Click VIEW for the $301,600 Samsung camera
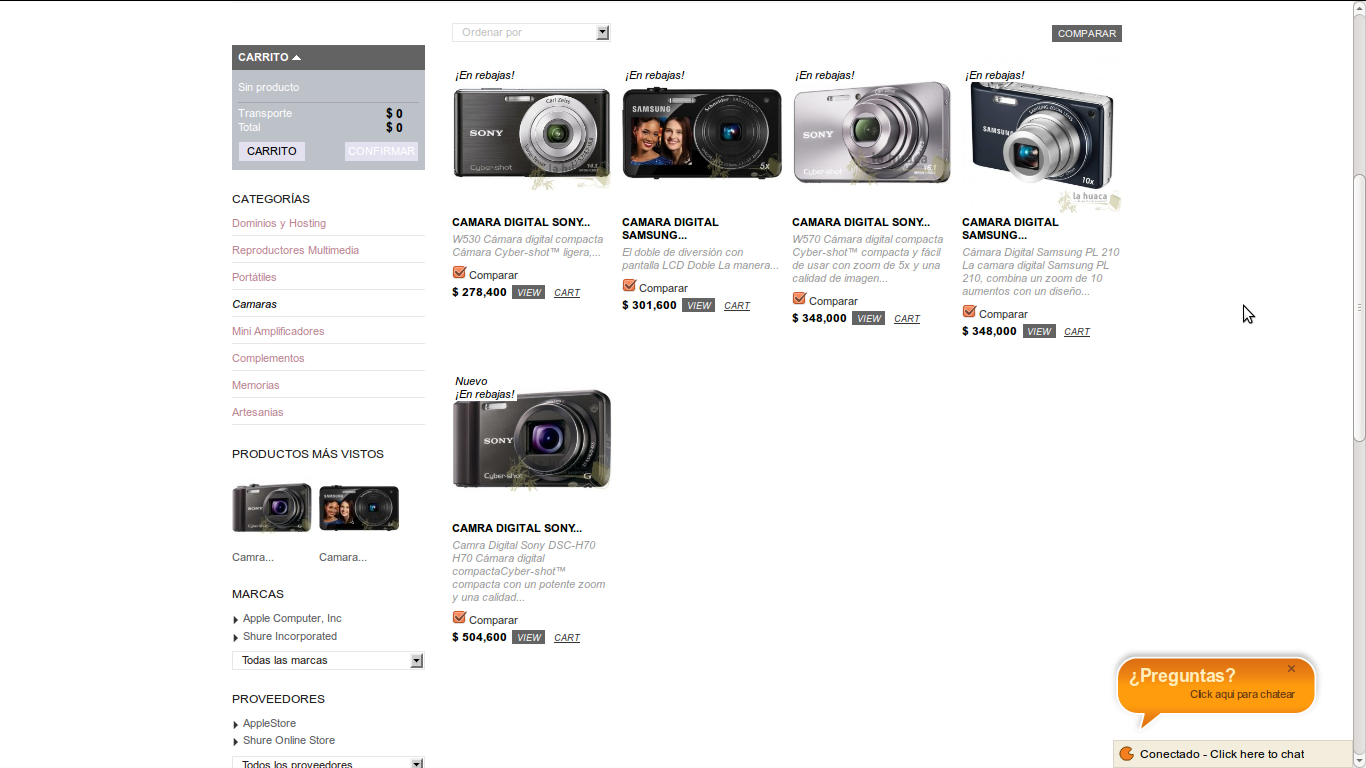The image size is (1366, 768). [699, 306]
